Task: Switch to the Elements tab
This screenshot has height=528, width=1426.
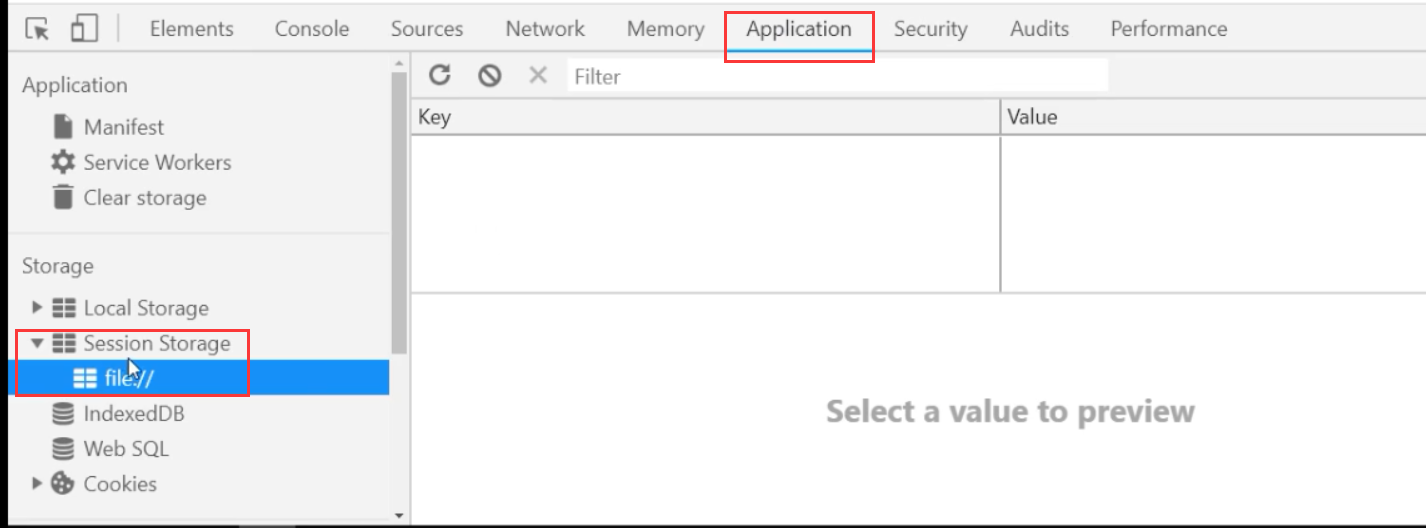Action: (191, 29)
